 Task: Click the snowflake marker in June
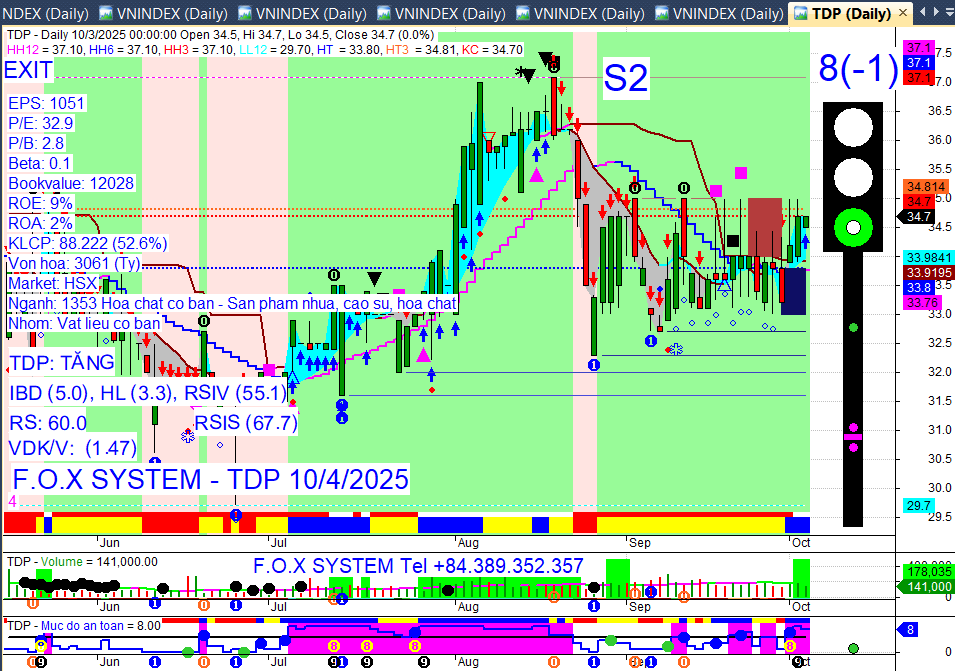[x=188, y=436]
